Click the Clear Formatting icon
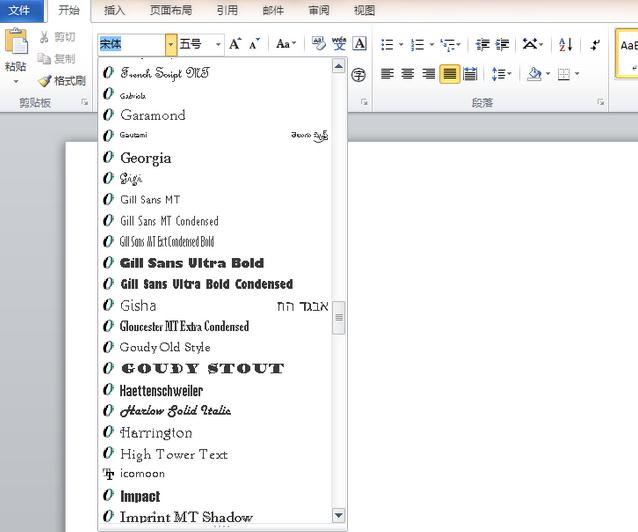 319,43
